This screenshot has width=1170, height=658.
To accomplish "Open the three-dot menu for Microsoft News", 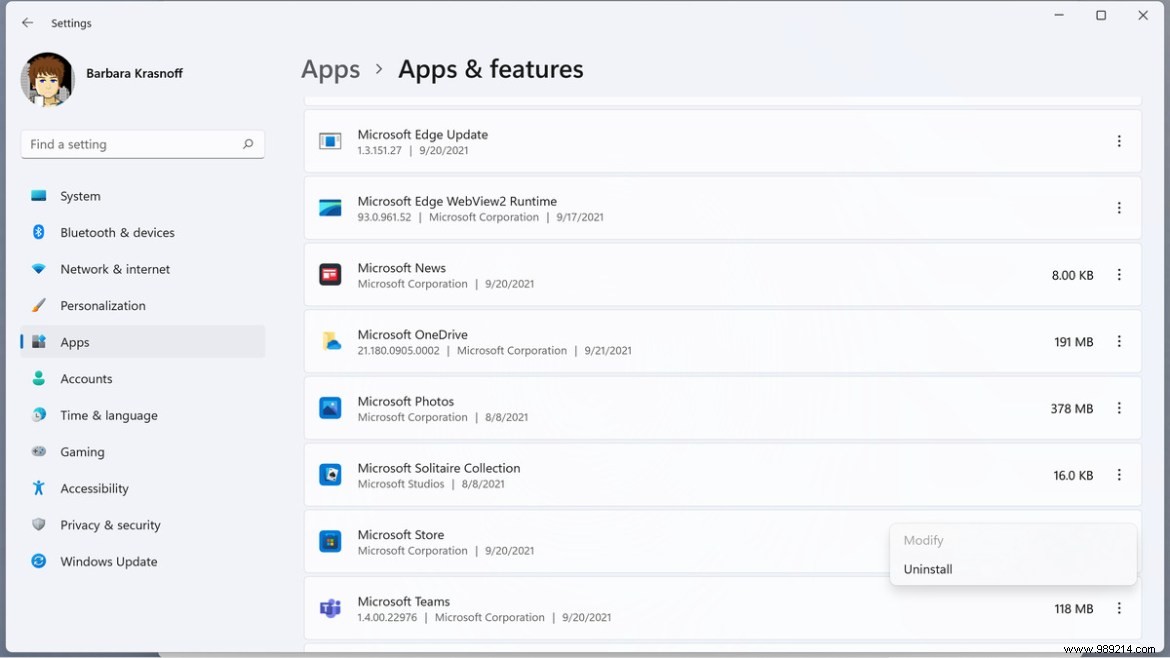I will [1119, 274].
